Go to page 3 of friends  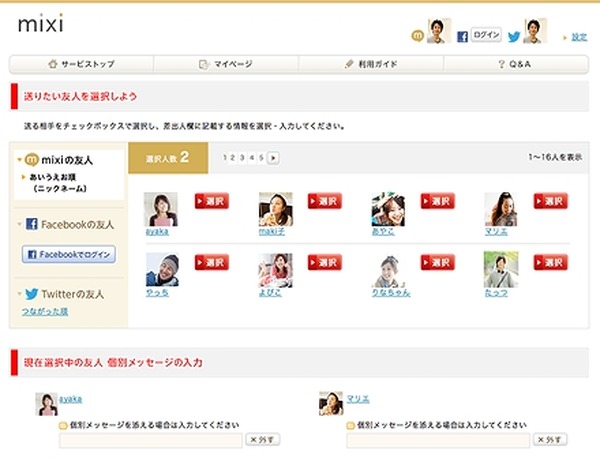(x=242, y=158)
